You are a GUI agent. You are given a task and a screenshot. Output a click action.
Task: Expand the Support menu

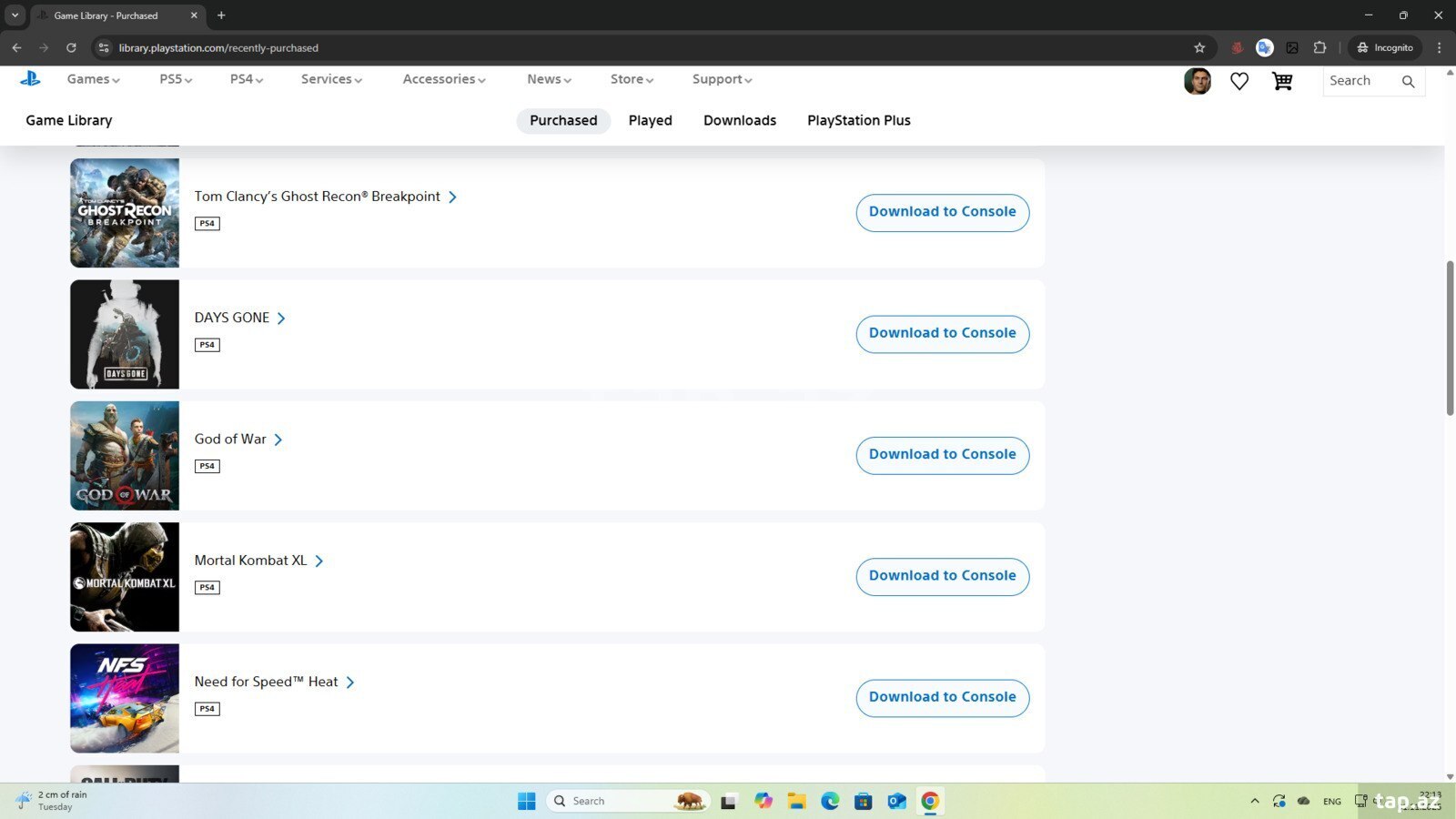tap(722, 79)
